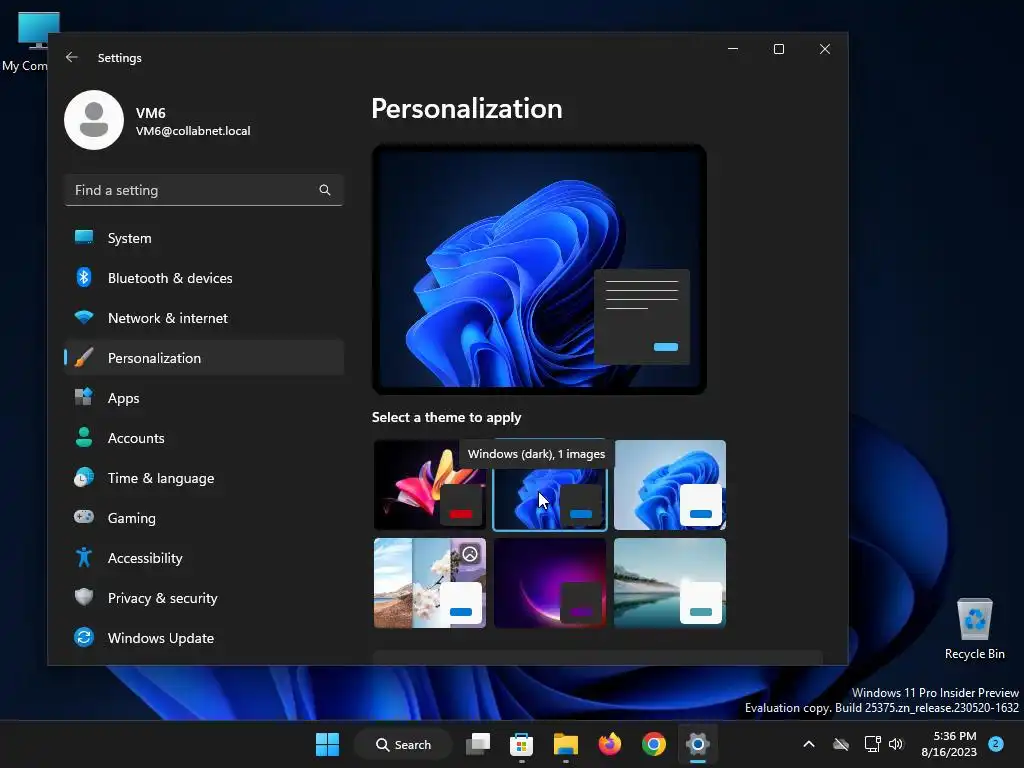Image resolution: width=1024 pixels, height=768 pixels.
Task: Click the large desktop preview image
Action: pos(539,269)
